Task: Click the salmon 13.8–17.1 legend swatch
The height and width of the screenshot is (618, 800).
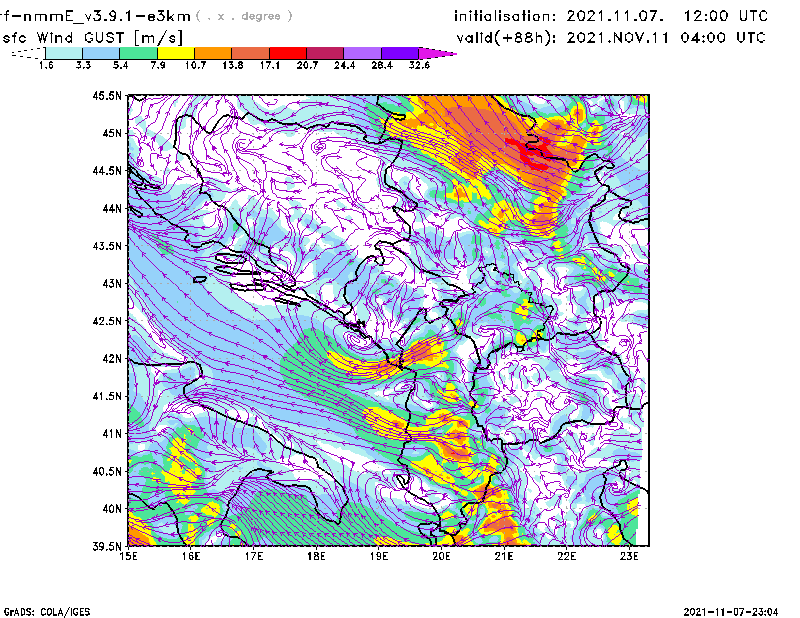Action: (x=251, y=53)
